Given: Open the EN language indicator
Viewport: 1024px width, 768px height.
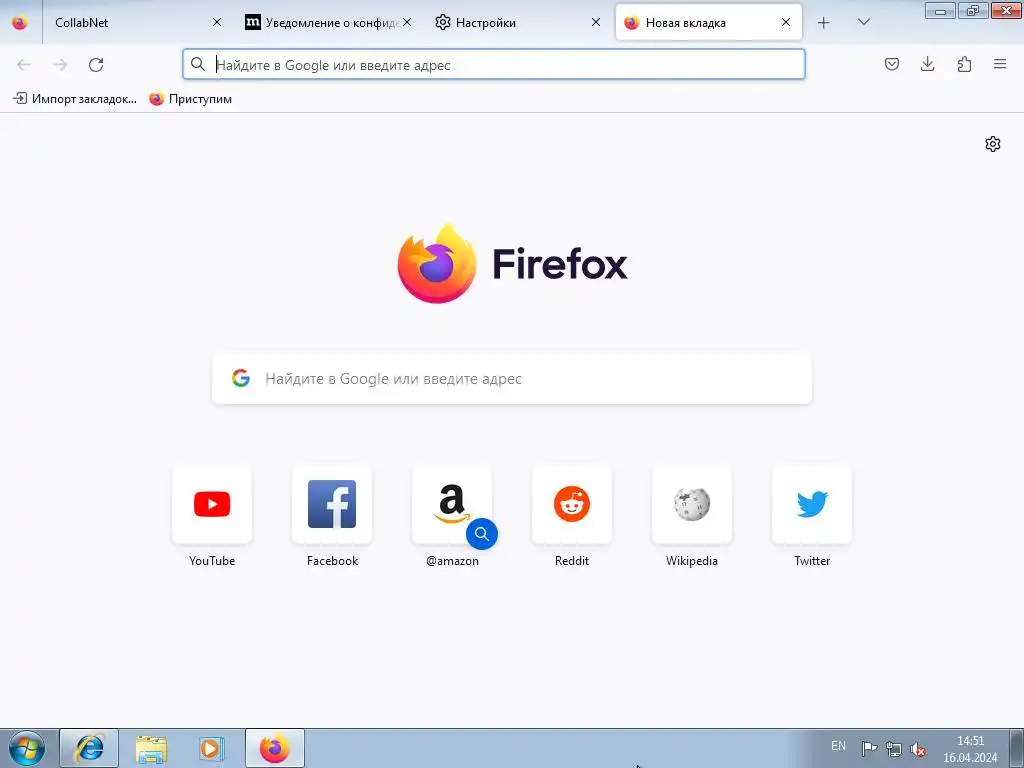Looking at the screenshot, I should tap(838, 746).
